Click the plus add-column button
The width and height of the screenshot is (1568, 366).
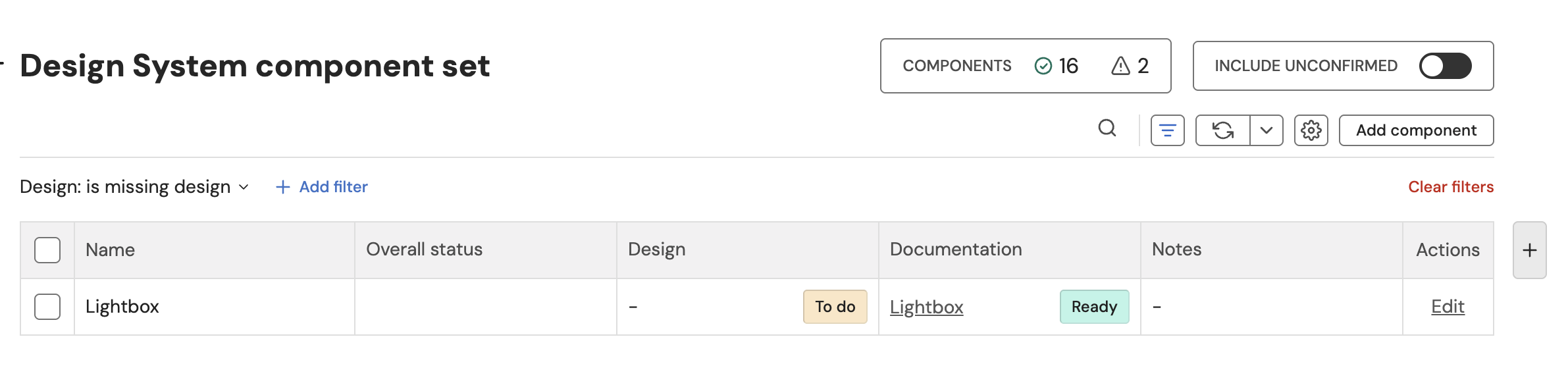pos(1529,250)
